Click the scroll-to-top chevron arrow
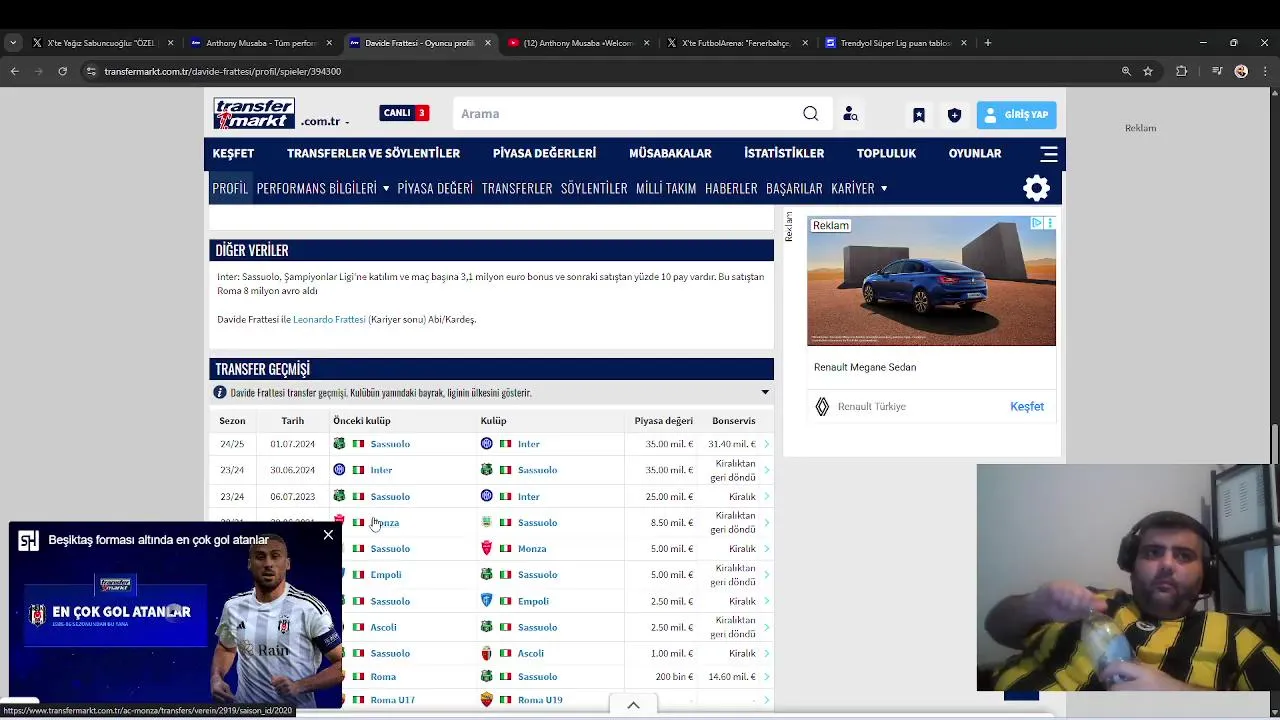 coord(633,705)
